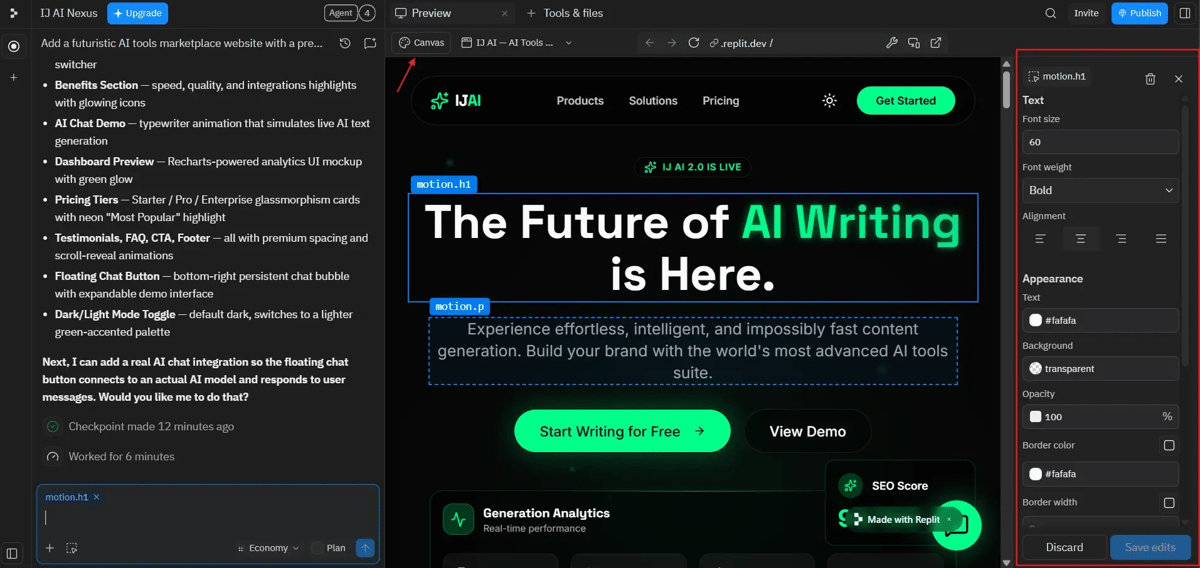Switch to the Preview tab

[431, 13]
